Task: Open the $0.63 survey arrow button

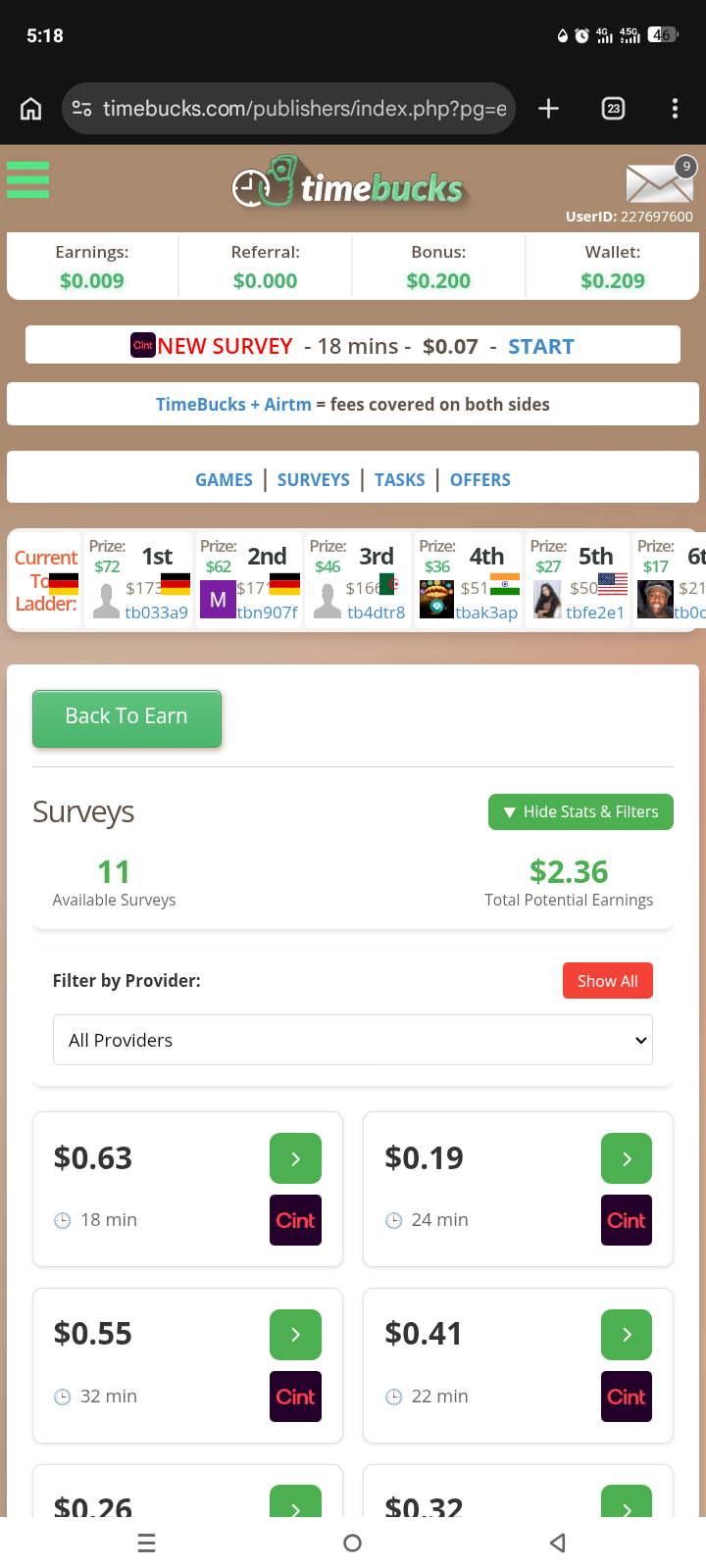Action: pyautogui.click(x=295, y=1158)
